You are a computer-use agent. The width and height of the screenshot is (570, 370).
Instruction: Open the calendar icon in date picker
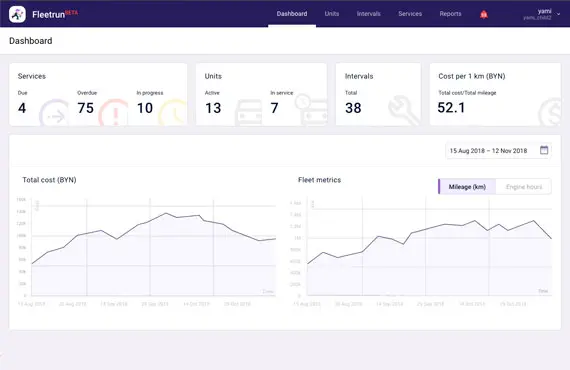point(544,150)
